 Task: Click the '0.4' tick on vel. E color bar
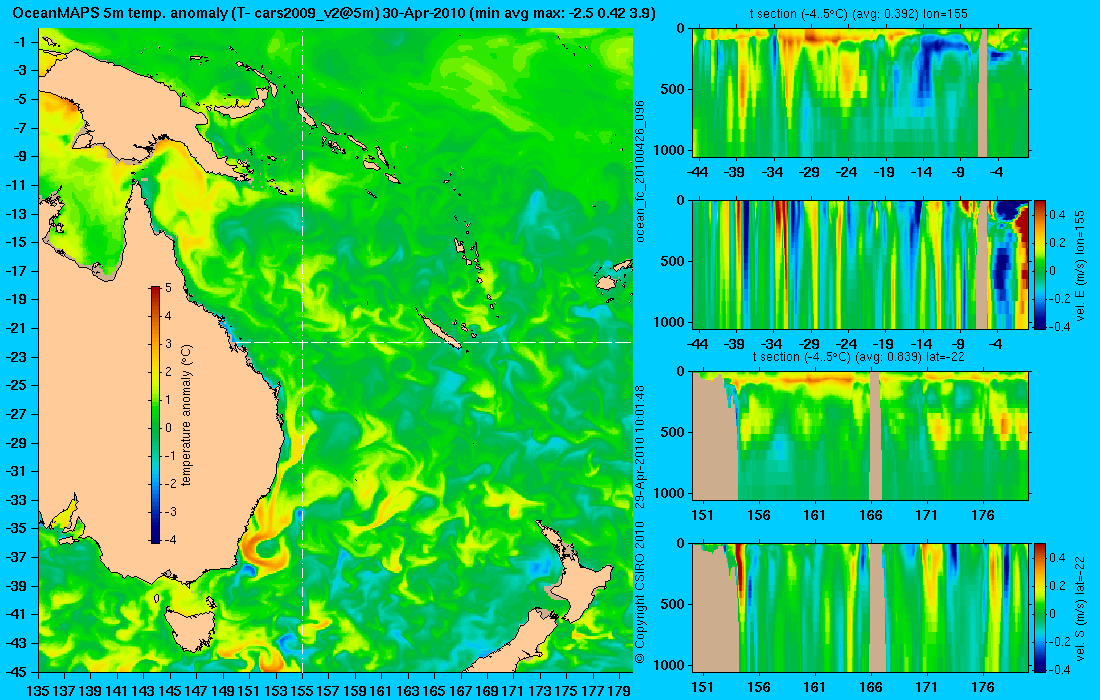click(x=1057, y=214)
